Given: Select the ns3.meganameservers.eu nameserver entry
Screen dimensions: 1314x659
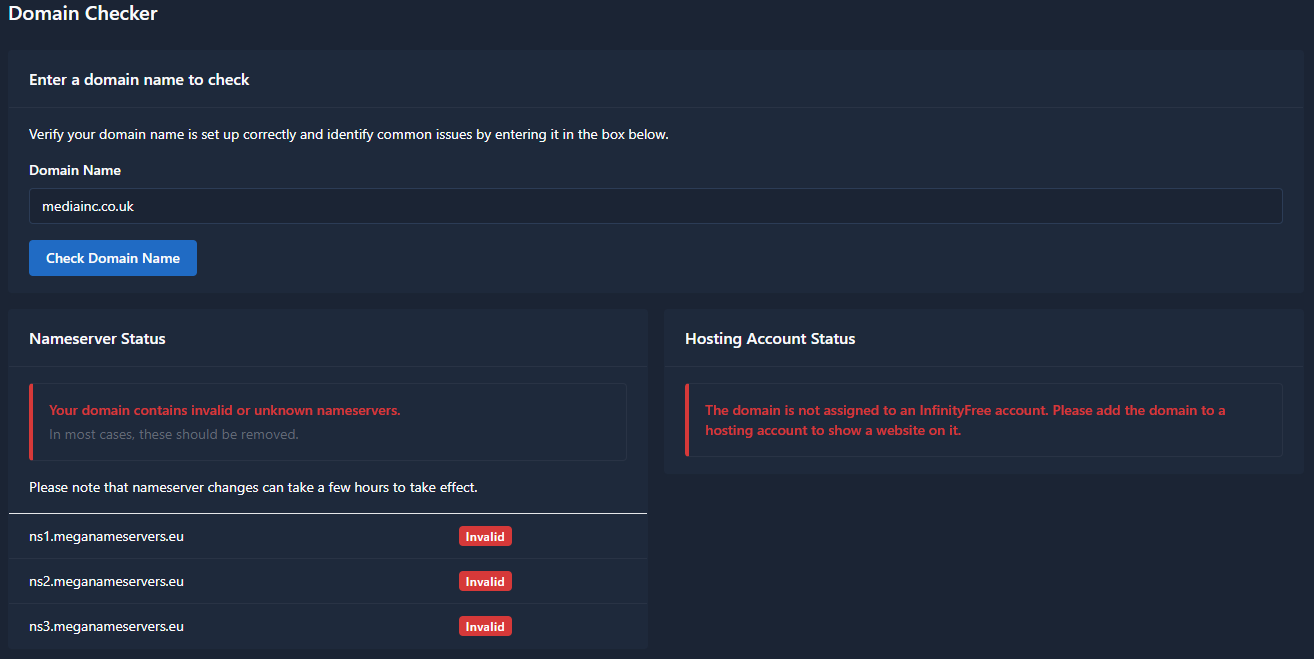Looking at the screenshot, I should pyautogui.click(x=107, y=626).
